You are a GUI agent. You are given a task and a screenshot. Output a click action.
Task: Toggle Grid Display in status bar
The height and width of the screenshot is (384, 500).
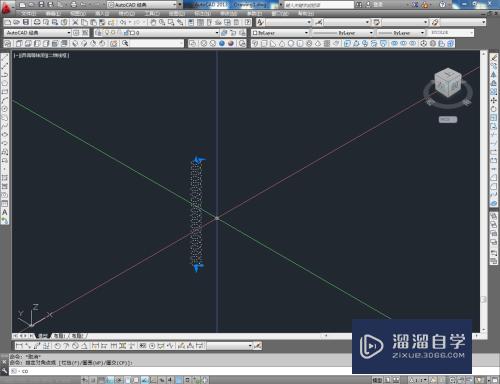pos(102,380)
